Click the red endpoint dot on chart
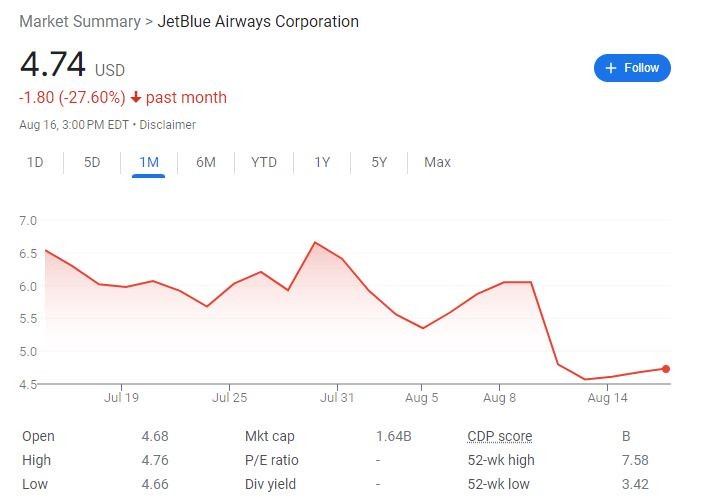This screenshot has width=717, height=503. [666, 369]
